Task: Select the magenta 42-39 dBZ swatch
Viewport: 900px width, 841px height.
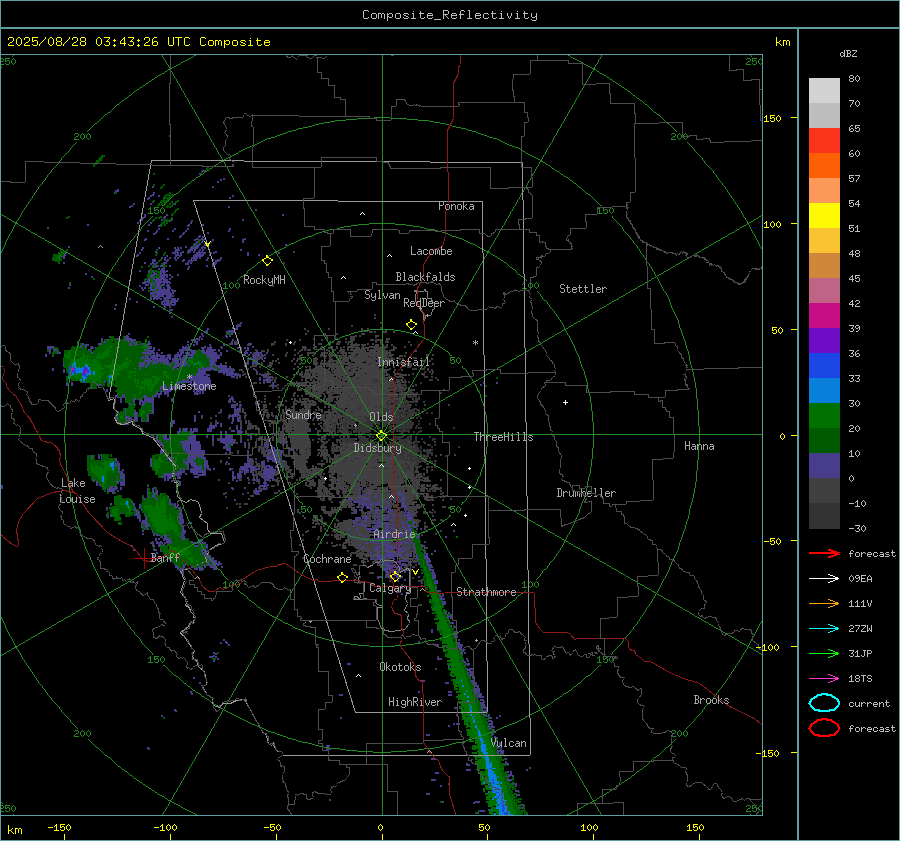Action: tap(824, 315)
